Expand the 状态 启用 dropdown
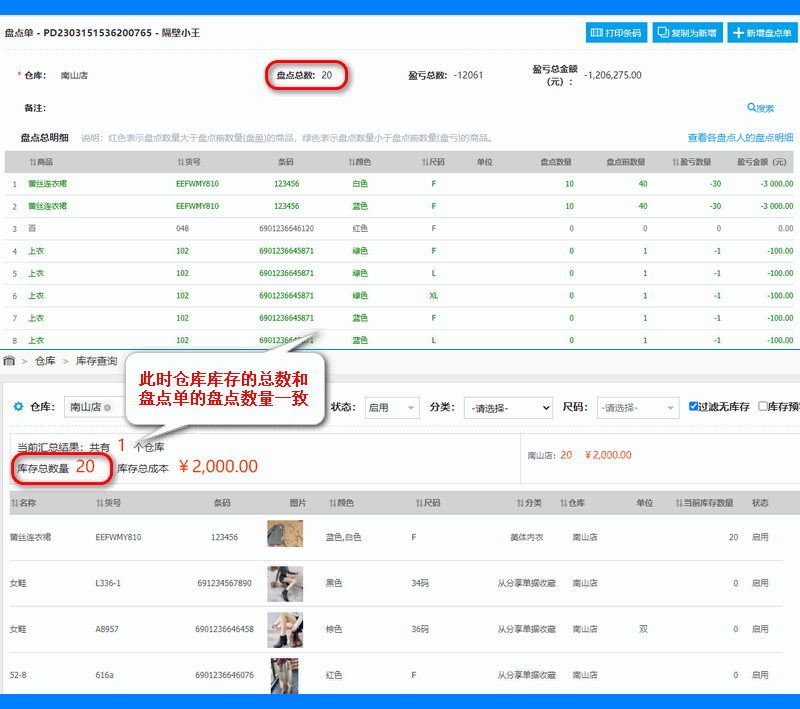The image size is (800, 709). pyautogui.click(x=392, y=408)
